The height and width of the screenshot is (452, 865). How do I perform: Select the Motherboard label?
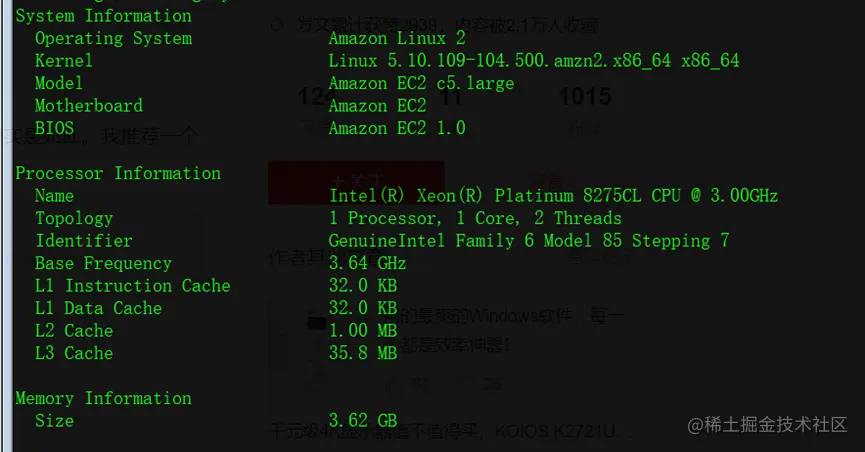point(89,105)
